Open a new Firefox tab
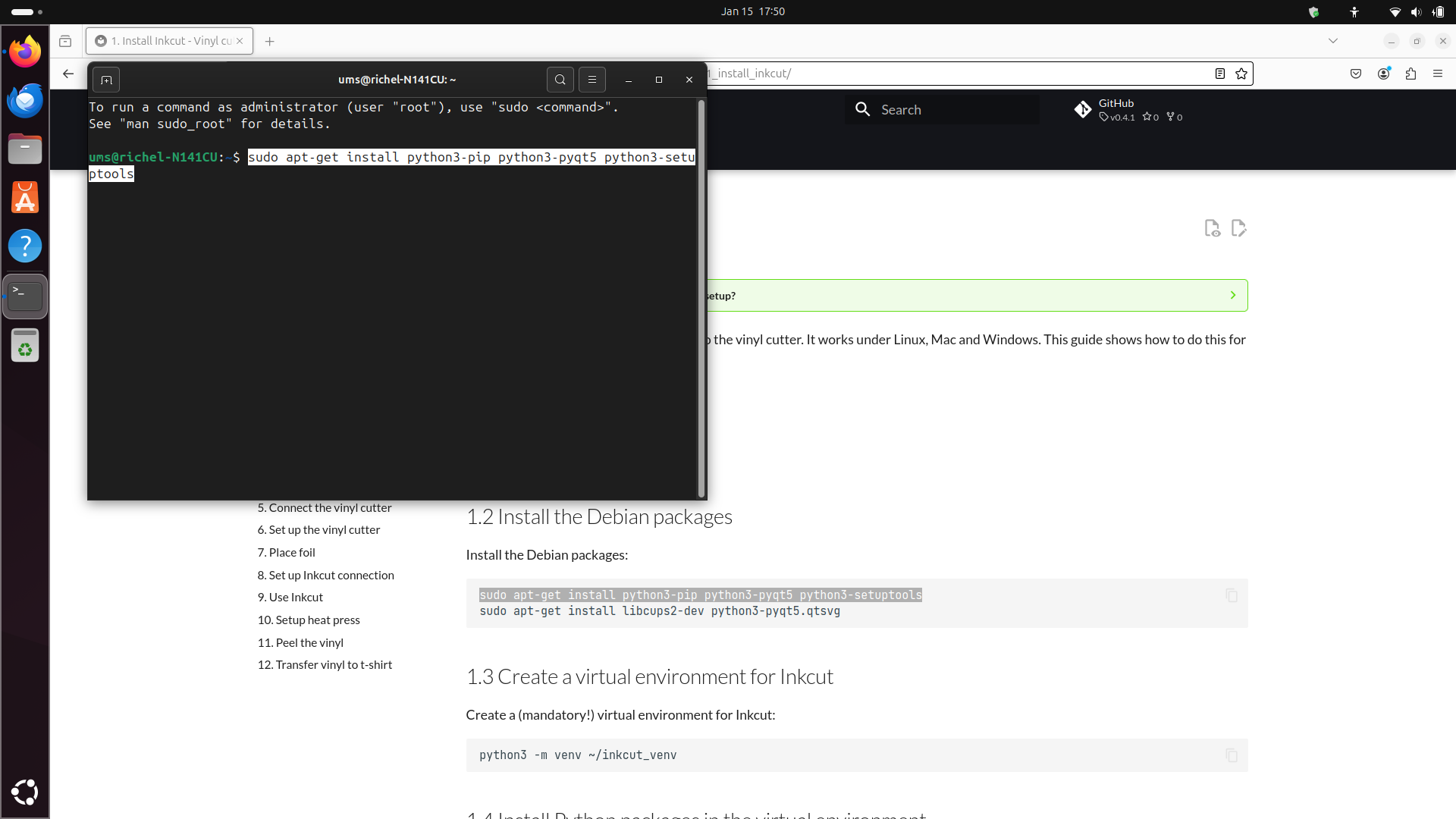Image resolution: width=1456 pixels, height=819 pixels. 269,41
